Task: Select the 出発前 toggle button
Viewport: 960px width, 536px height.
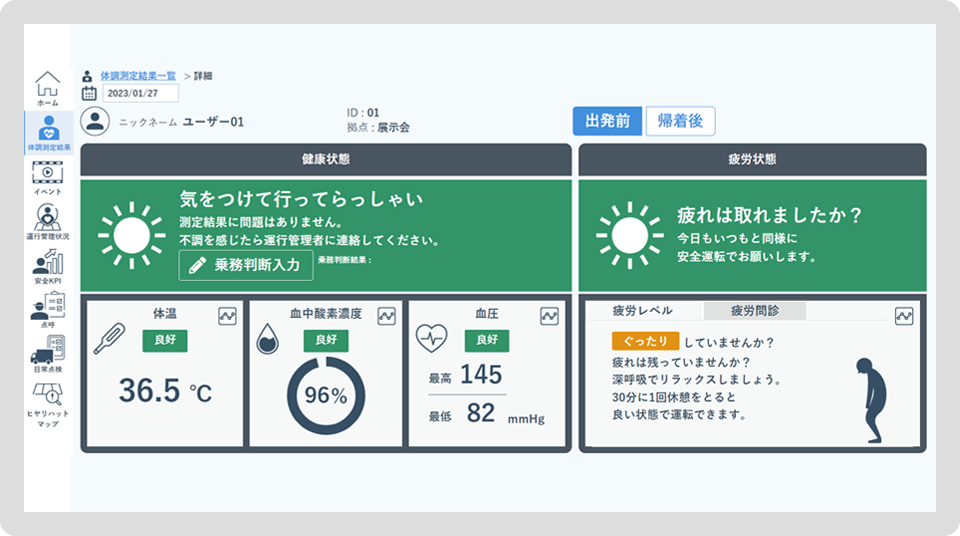Action: (x=607, y=121)
